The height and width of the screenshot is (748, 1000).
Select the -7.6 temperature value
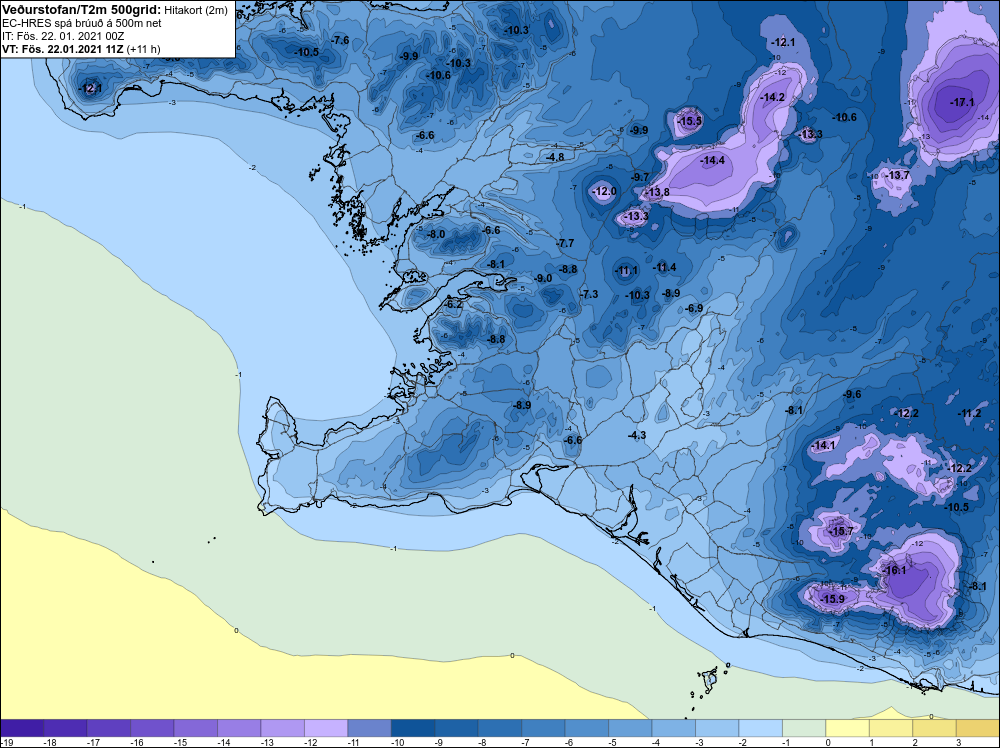340,40
